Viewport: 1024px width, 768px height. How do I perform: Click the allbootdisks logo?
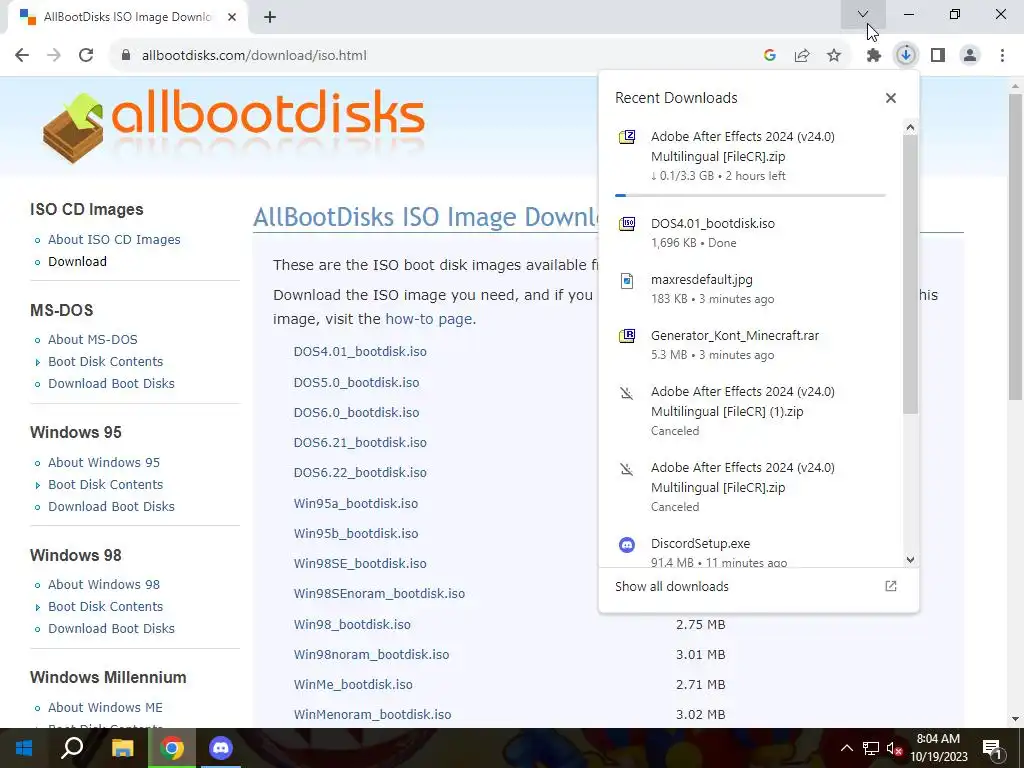[x=234, y=125]
